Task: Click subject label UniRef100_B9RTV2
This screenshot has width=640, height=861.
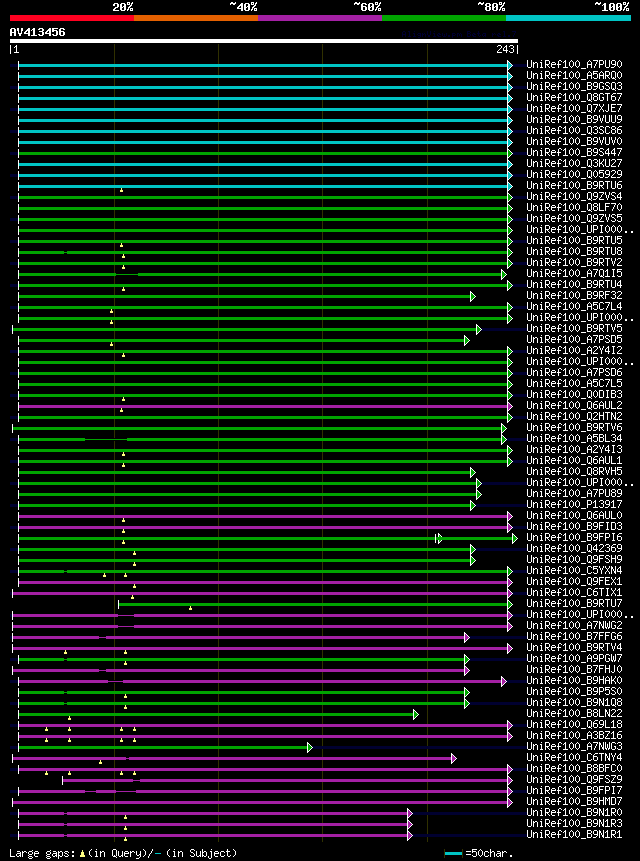Action: (x=574, y=262)
